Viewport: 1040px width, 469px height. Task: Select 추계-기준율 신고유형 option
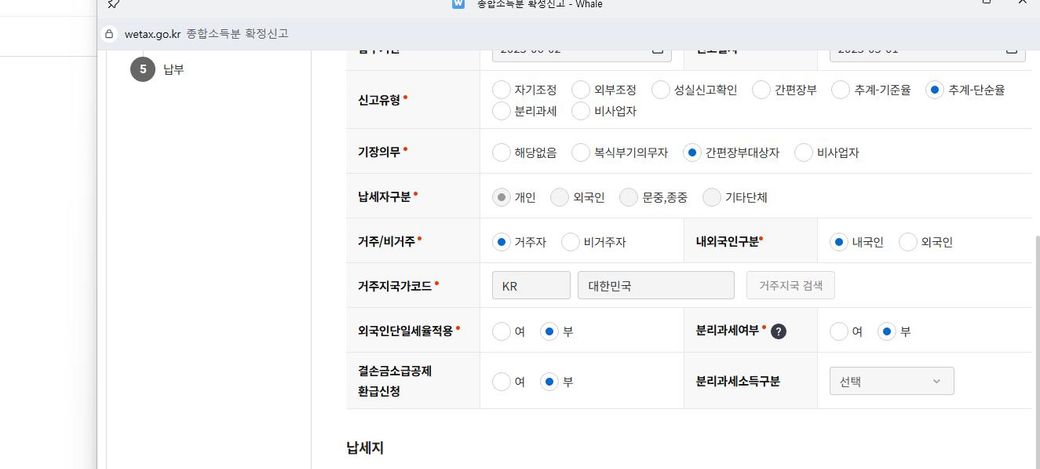pyautogui.click(x=840, y=90)
